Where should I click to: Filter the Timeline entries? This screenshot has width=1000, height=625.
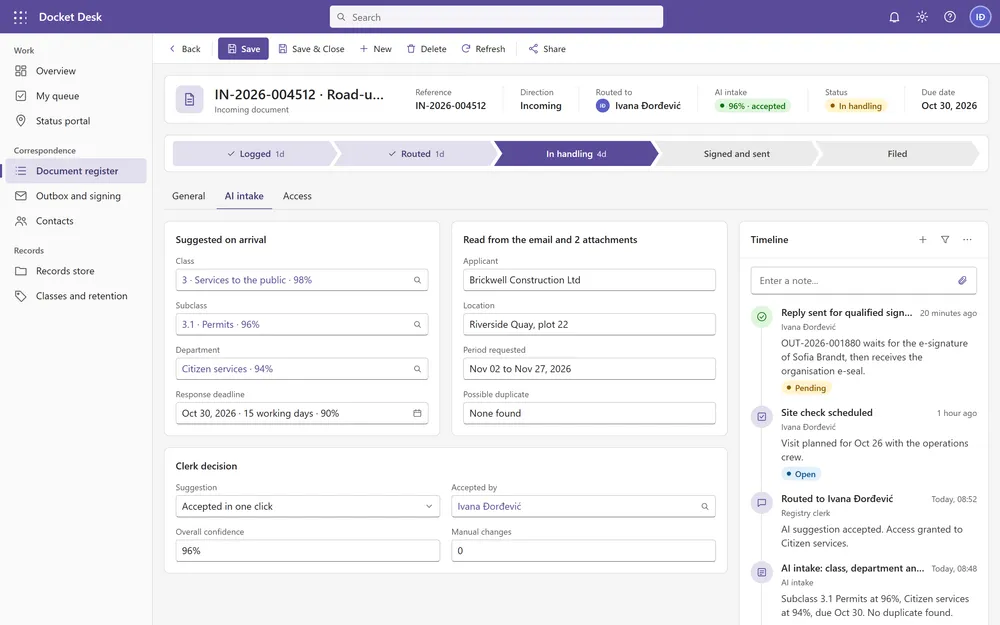point(945,240)
